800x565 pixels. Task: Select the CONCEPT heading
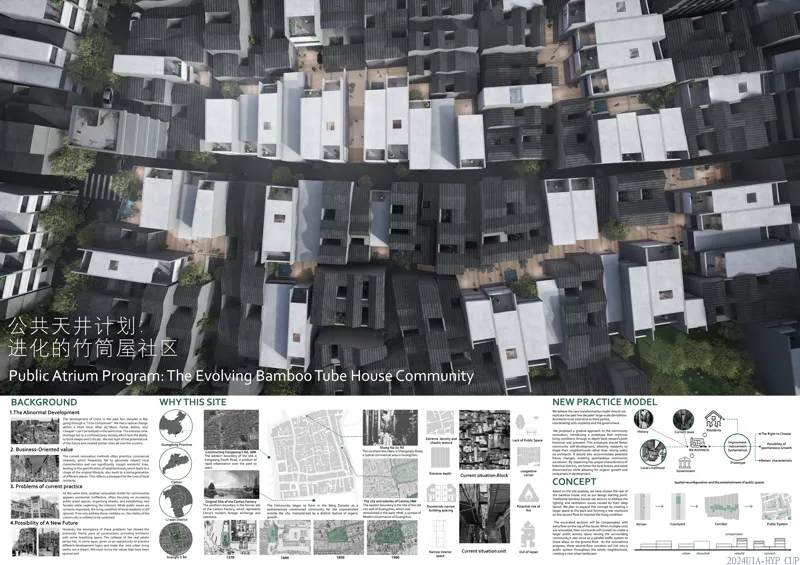(x=574, y=482)
